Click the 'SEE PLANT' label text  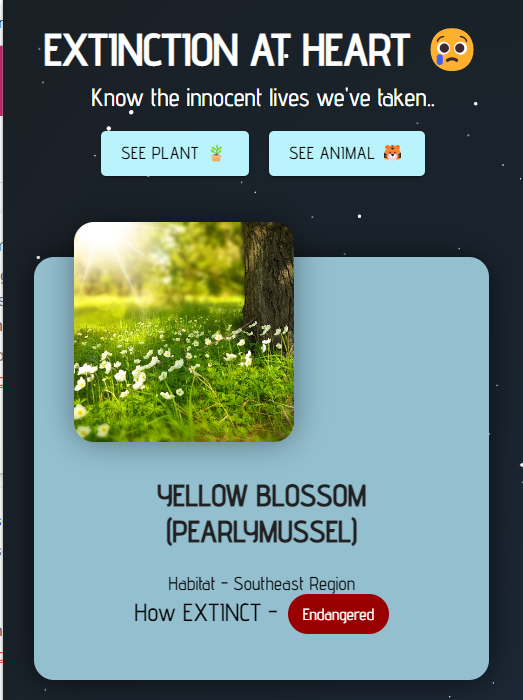(x=160, y=153)
